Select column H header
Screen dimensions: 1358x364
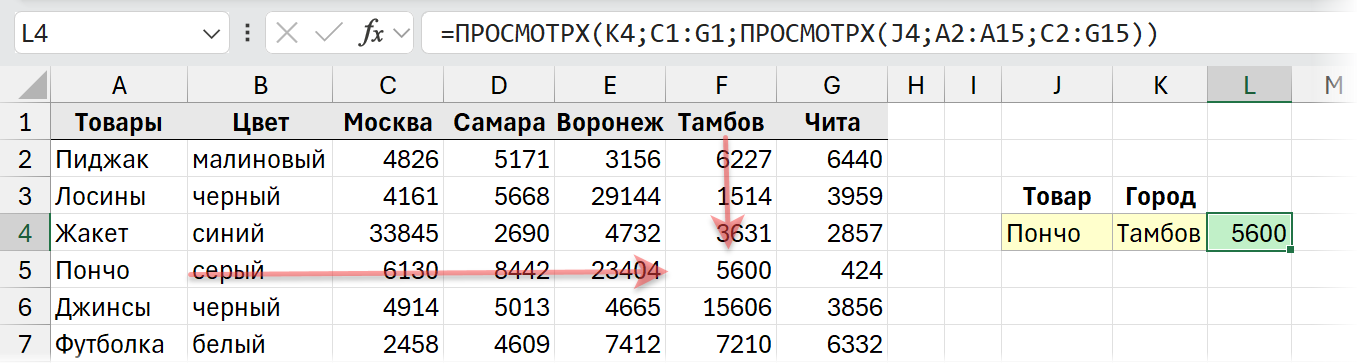tap(915, 86)
